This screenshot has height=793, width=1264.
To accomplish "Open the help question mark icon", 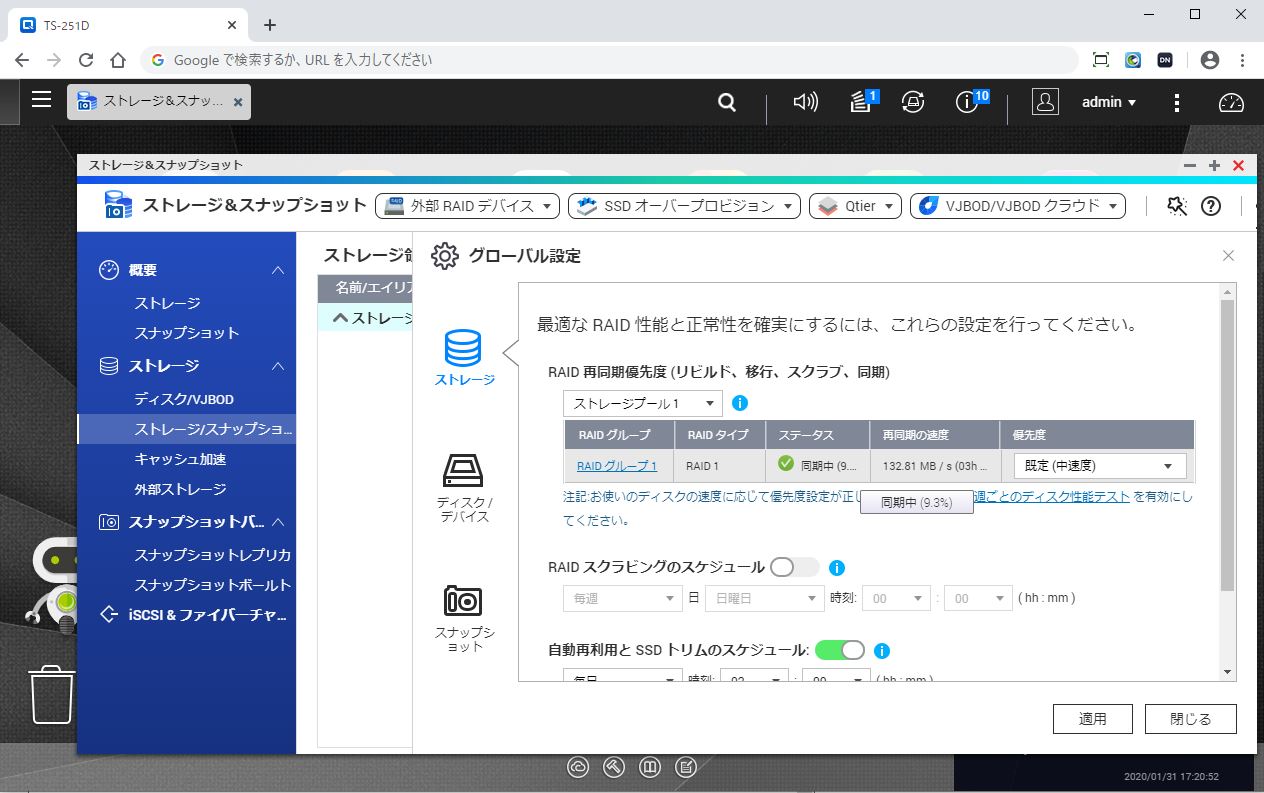I will pos(1211,206).
